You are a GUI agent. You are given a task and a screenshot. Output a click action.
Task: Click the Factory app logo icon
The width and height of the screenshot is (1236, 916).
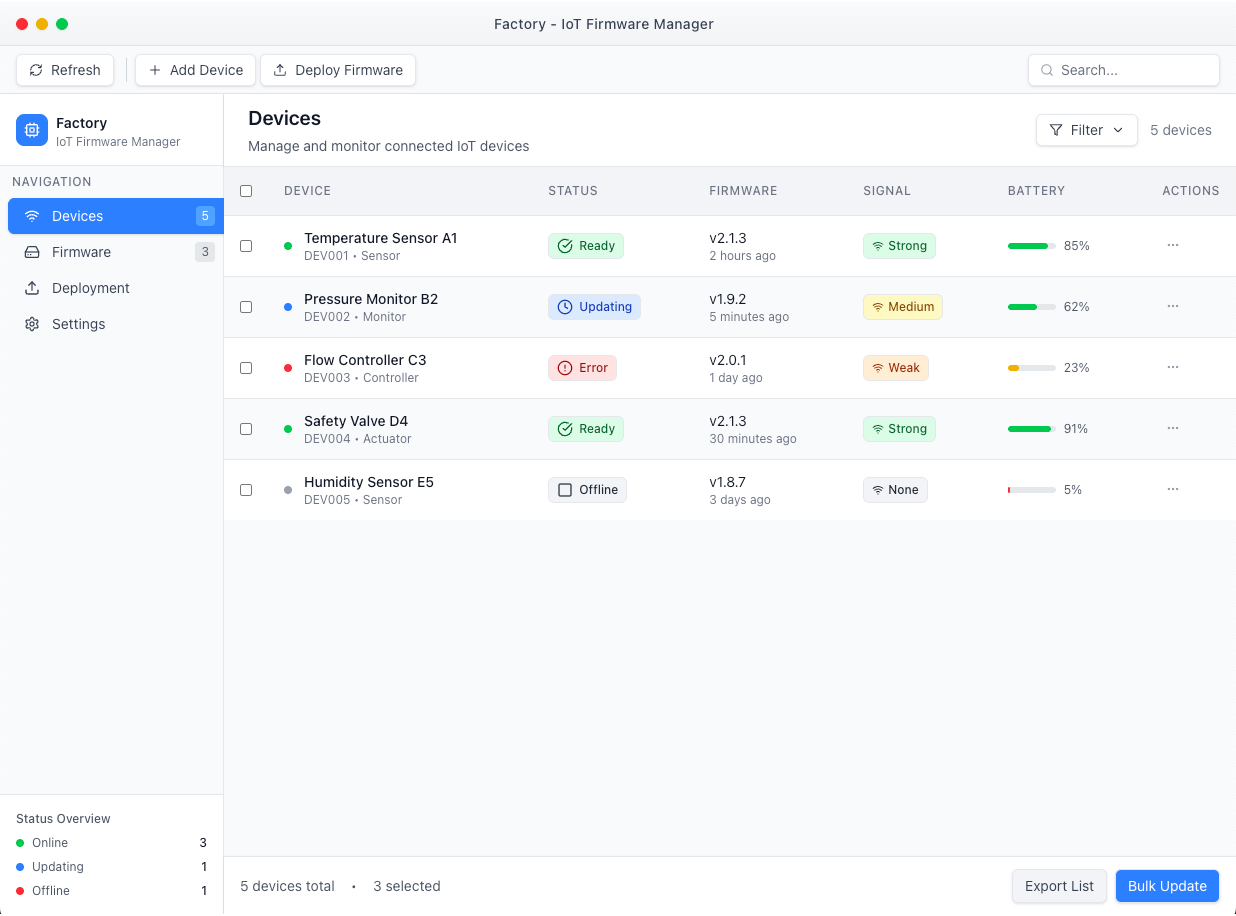[31, 130]
